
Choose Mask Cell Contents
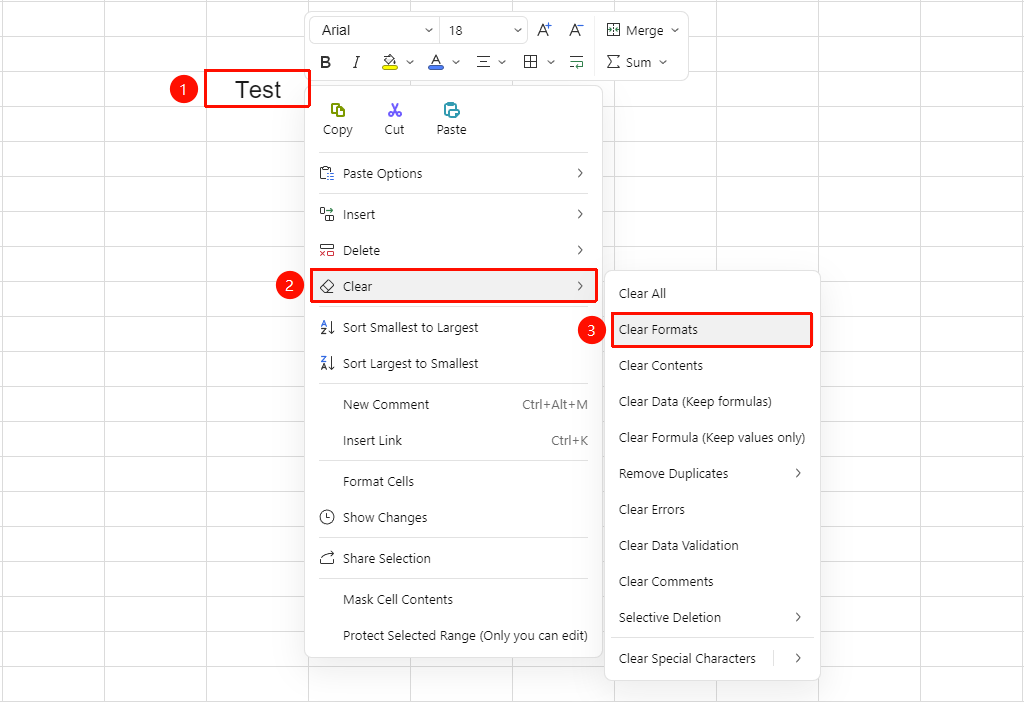(453, 599)
